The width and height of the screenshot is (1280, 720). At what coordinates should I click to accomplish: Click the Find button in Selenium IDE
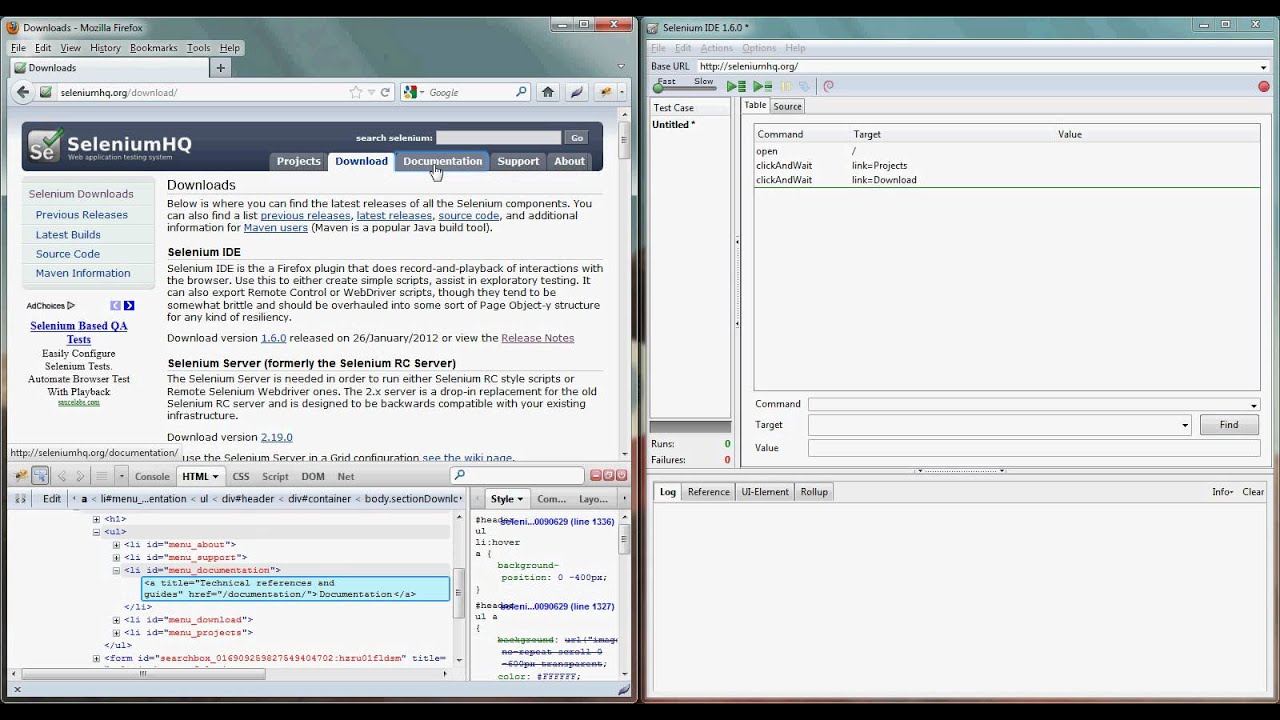1229,425
